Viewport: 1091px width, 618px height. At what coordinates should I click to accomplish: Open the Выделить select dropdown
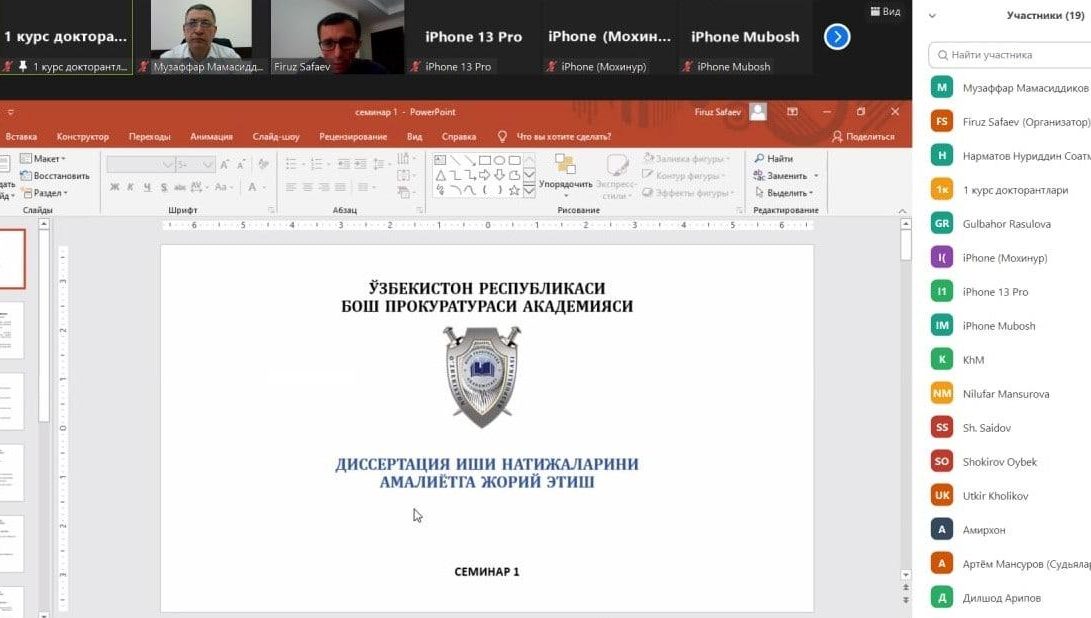pyautogui.click(x=784, y=193)
